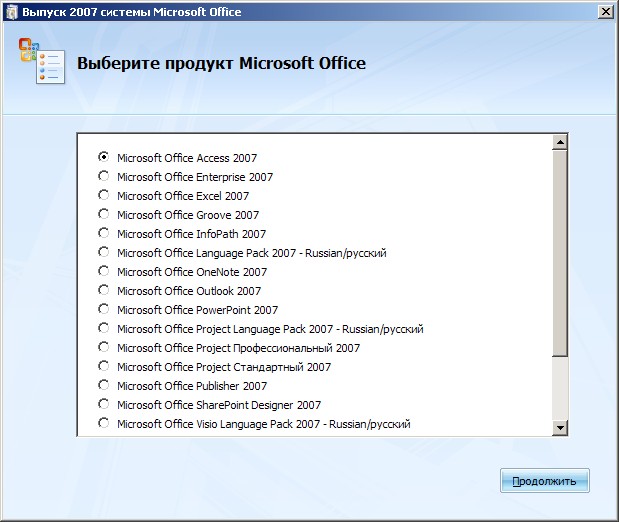Screen dimensions: 619x522
Task: Click the setup installer icon in title bar
Action: tap(11, 12)
